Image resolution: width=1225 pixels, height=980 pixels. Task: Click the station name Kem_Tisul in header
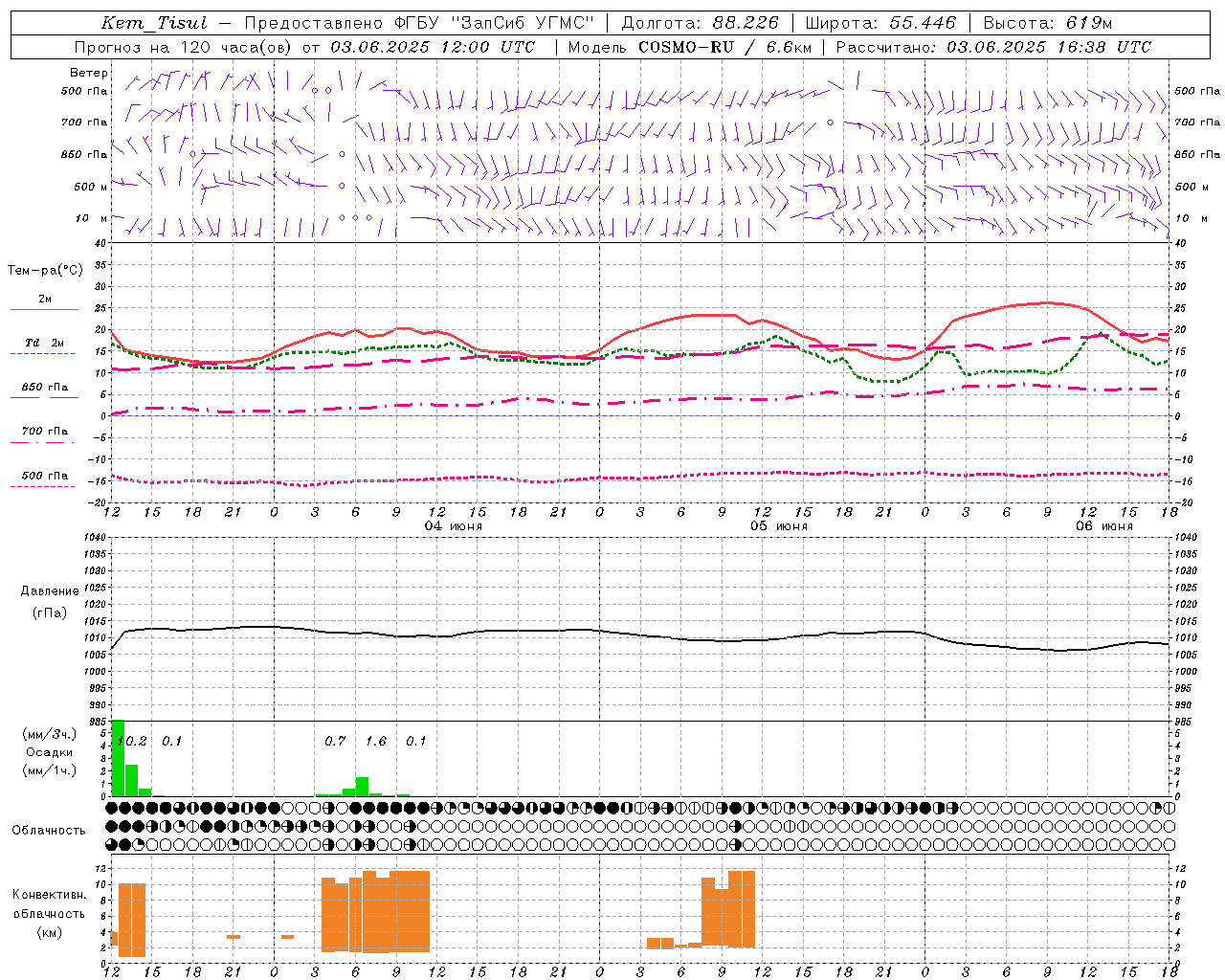coord(153,23)
